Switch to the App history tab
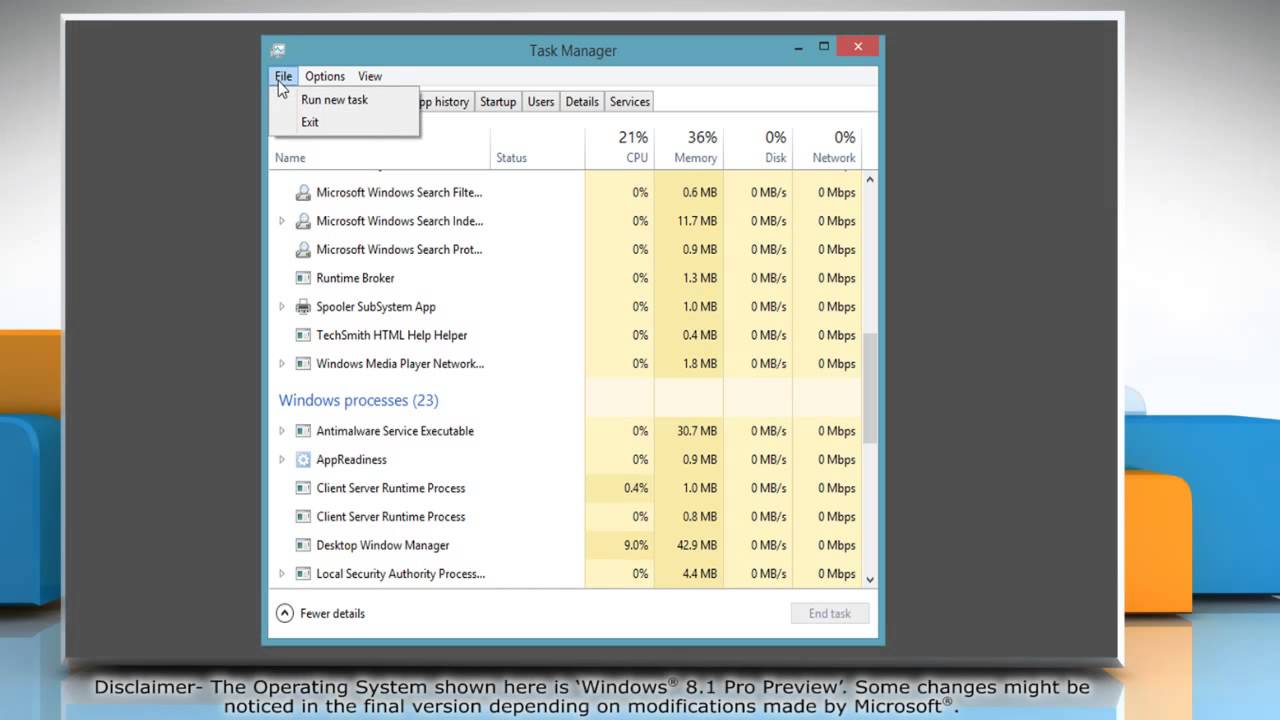Image resolution: width=1280 pixels, height=720 pixels. (445, 102)
